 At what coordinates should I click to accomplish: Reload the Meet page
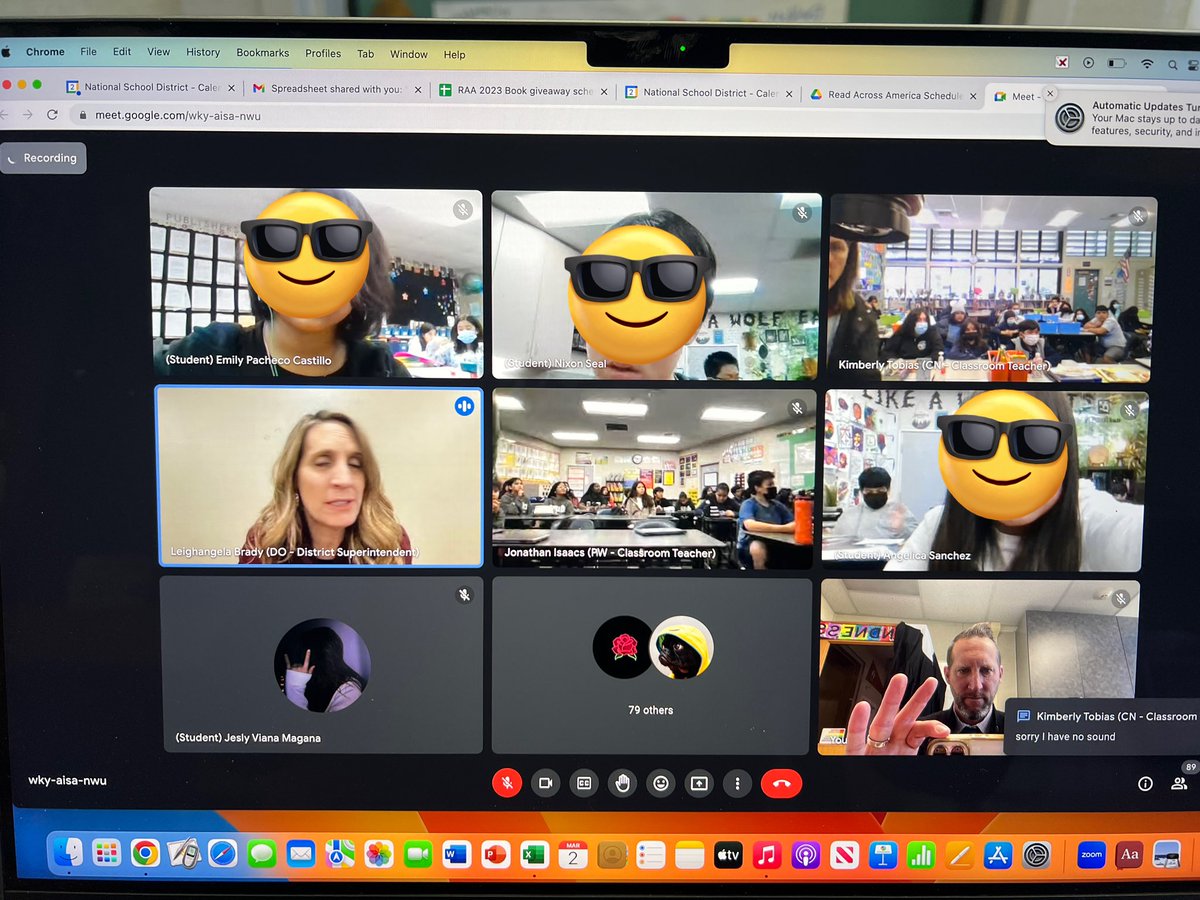click(x=52, y=114)
